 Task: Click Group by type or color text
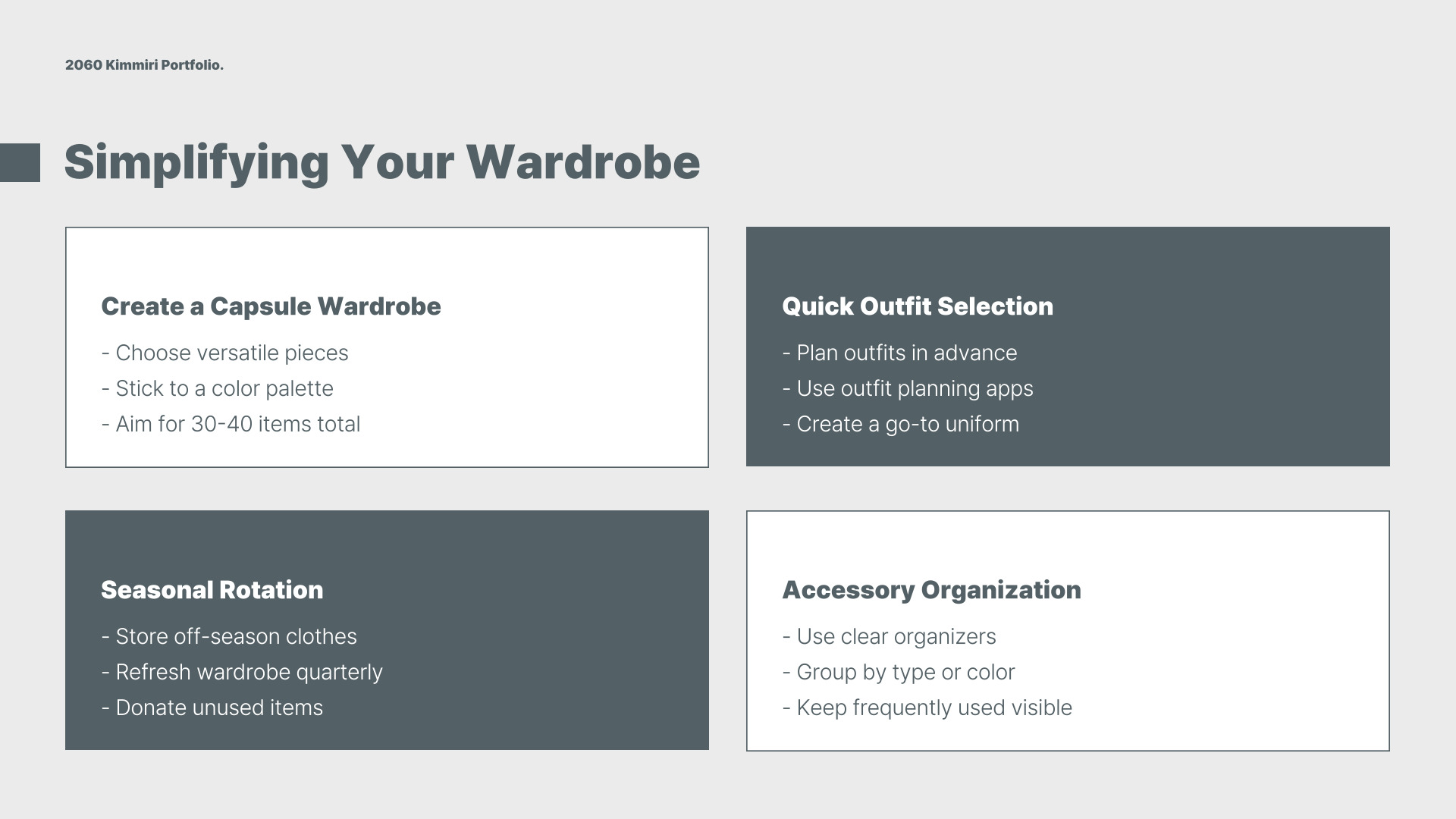898,673
